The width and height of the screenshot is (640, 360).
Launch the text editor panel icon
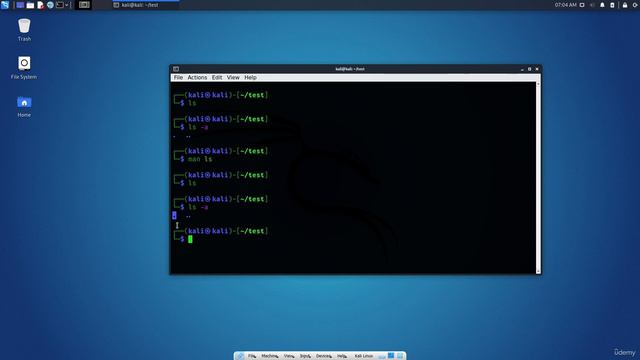tap(40, 5)
